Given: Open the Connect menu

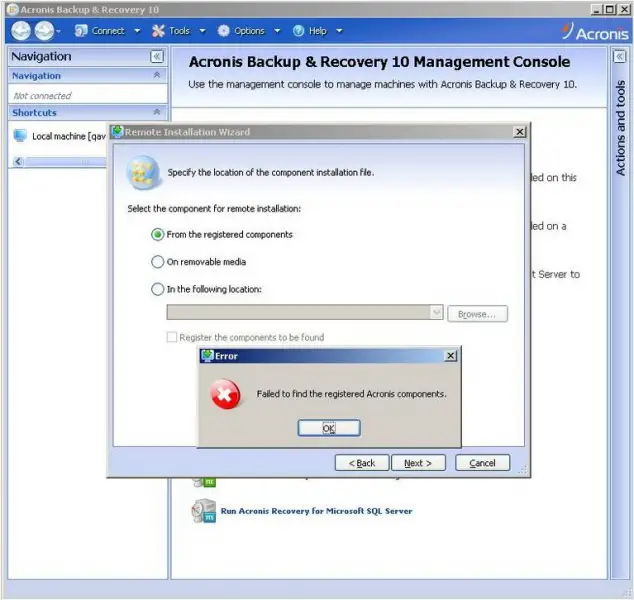Looking at the screenshot, I should tap(108, 31).
